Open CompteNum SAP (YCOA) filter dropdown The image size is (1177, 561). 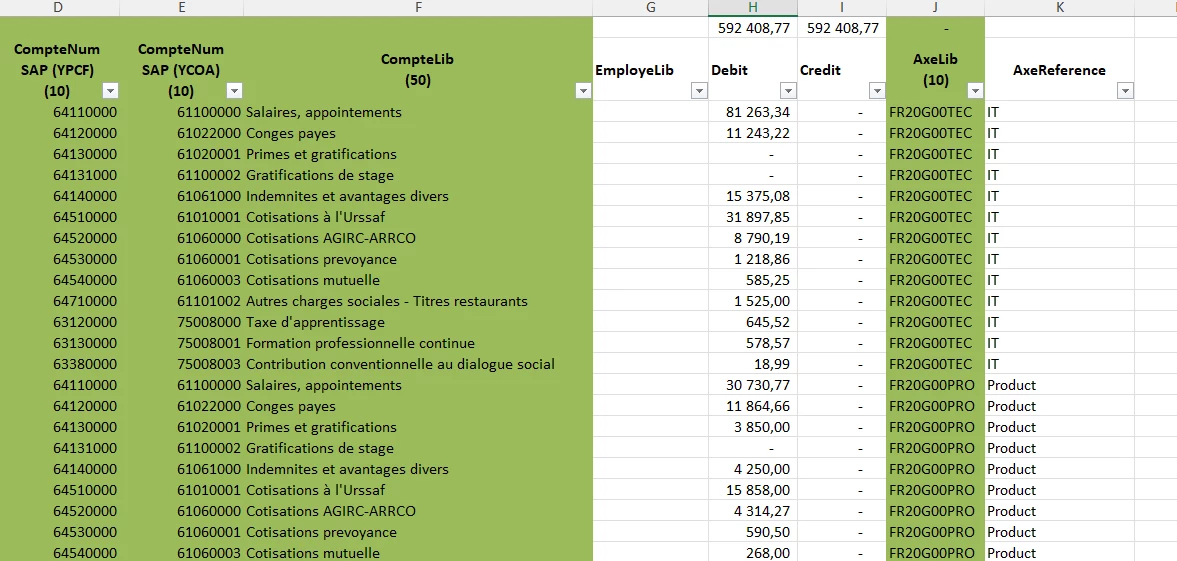(234, 91)
